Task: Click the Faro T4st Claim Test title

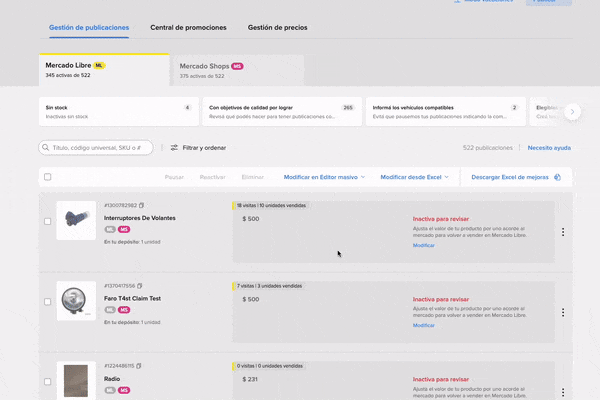Action: 132,299
